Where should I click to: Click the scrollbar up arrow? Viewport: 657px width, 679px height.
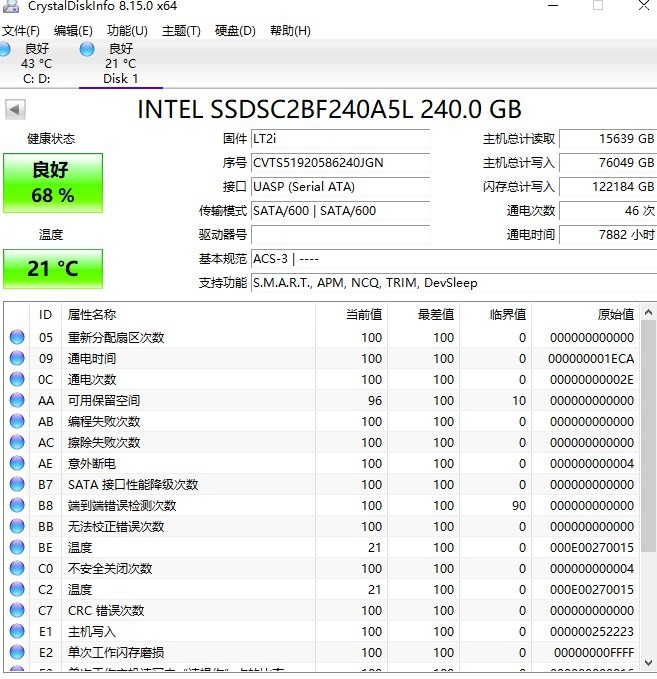648,312
